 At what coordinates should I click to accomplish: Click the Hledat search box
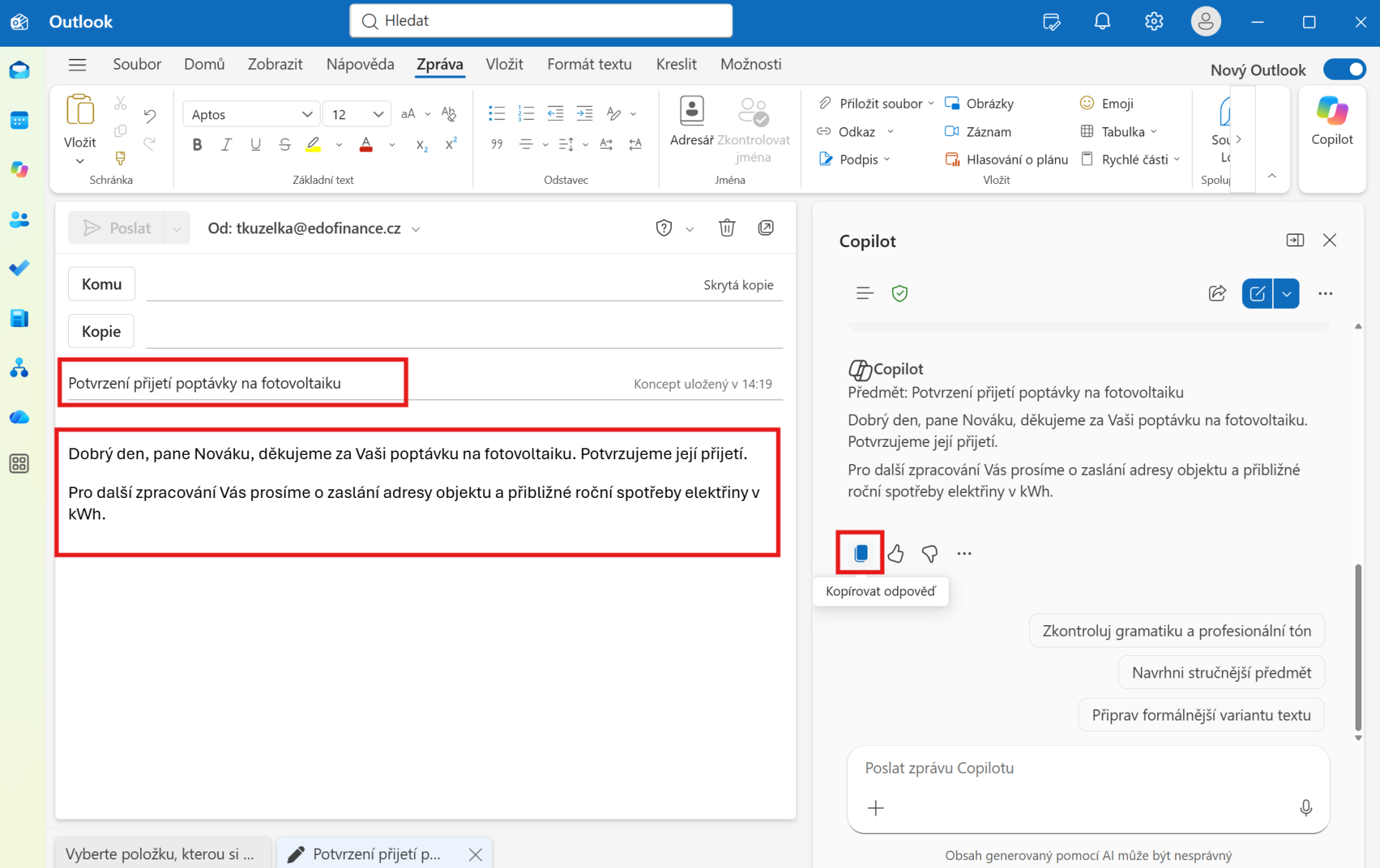541,21
